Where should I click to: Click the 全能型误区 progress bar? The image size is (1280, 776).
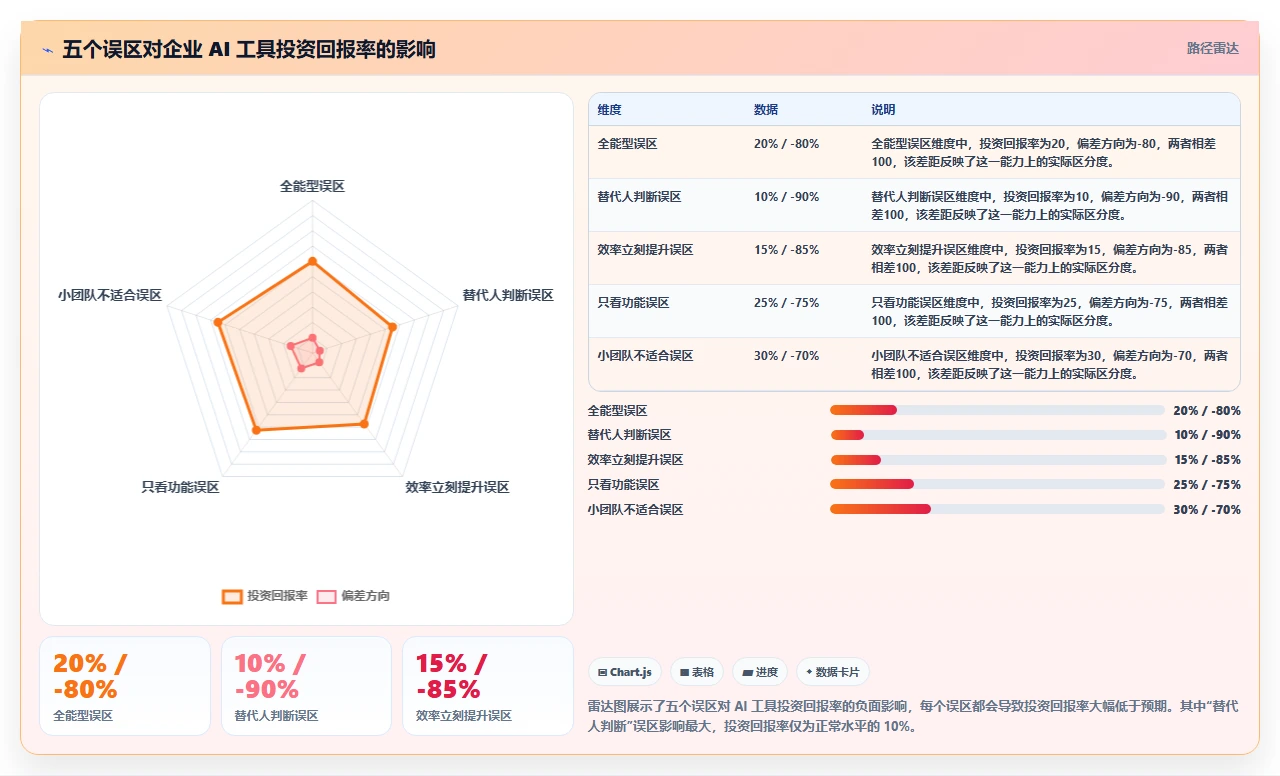[997, 410]
